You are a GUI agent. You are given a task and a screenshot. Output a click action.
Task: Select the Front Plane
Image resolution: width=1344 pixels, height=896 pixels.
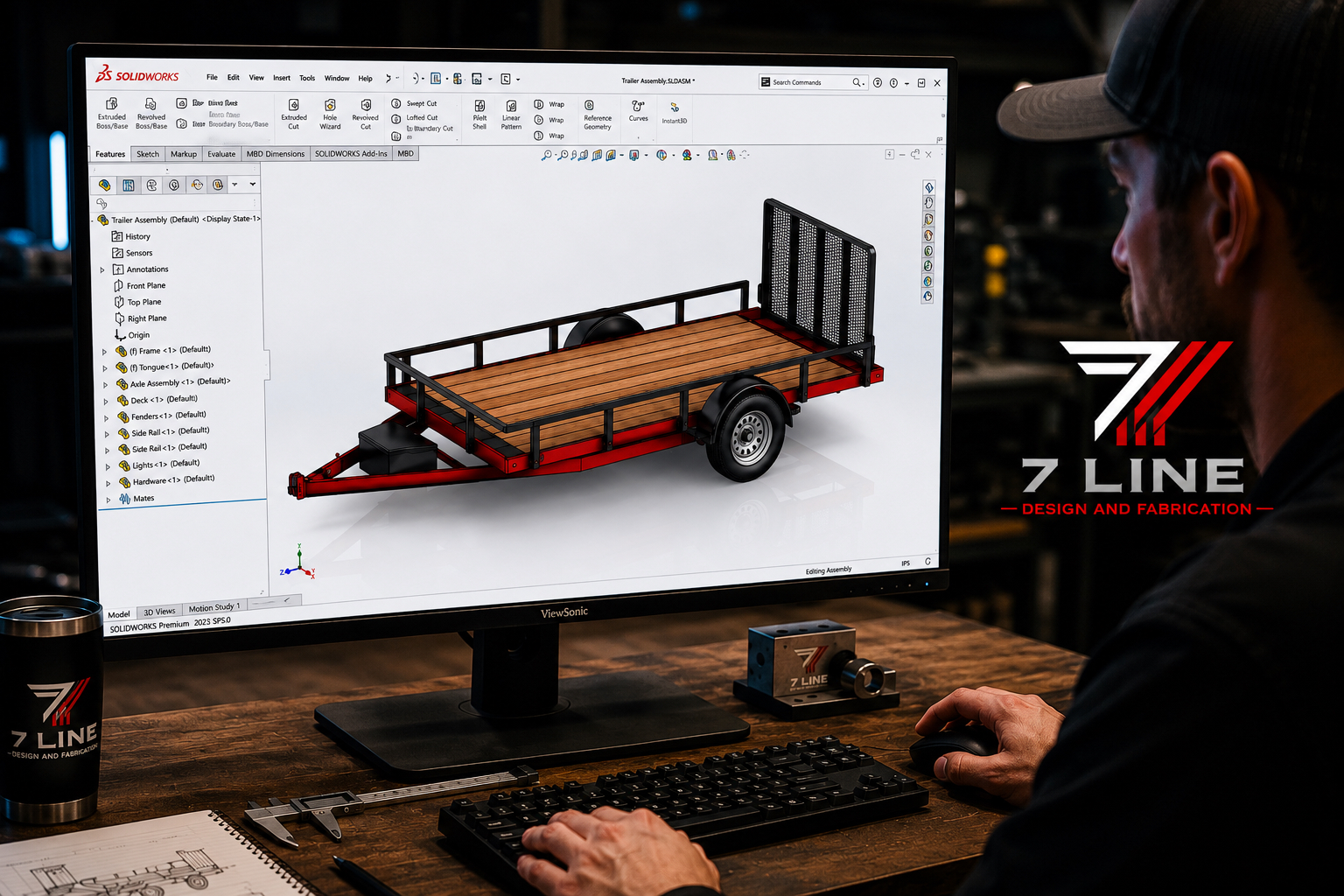[x=139, y=285]
